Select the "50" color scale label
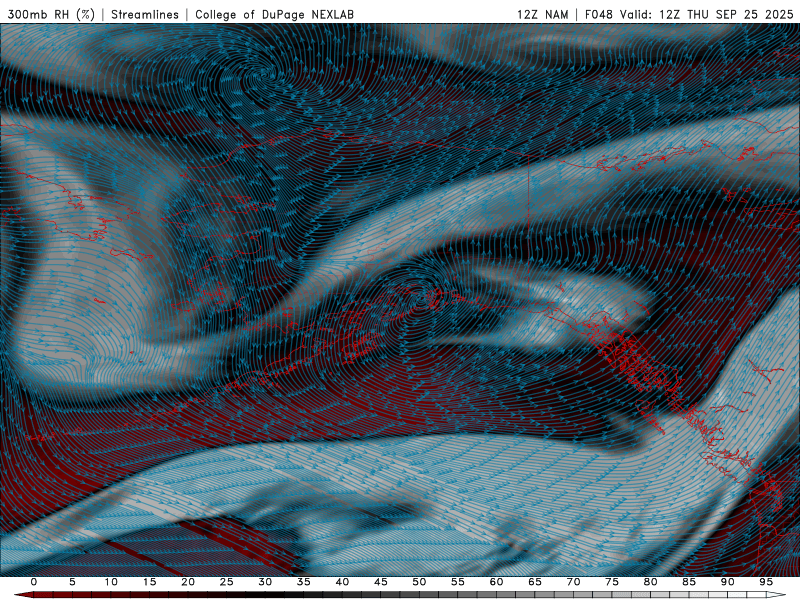Viewport: 800px width, 600px height. coord(419,582)
